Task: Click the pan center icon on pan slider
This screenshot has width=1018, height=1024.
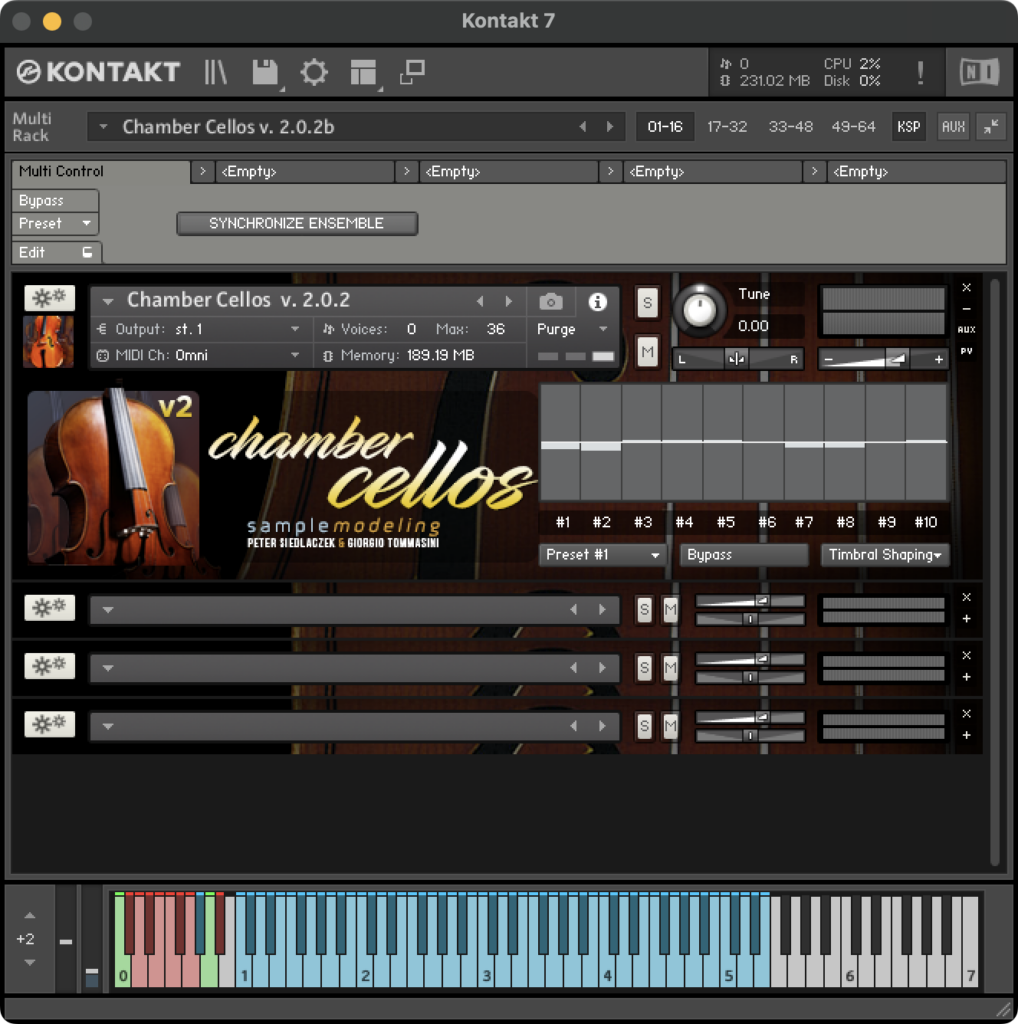Action: [x=737, y=359]
